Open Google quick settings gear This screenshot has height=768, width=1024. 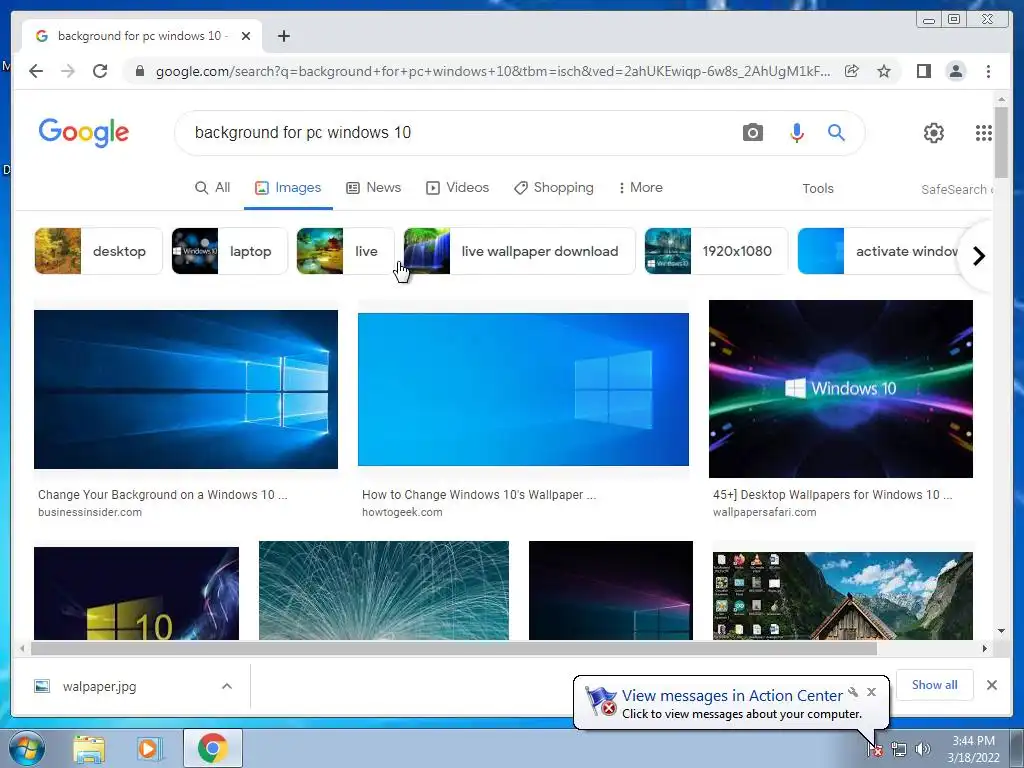[x=933, y=133]
